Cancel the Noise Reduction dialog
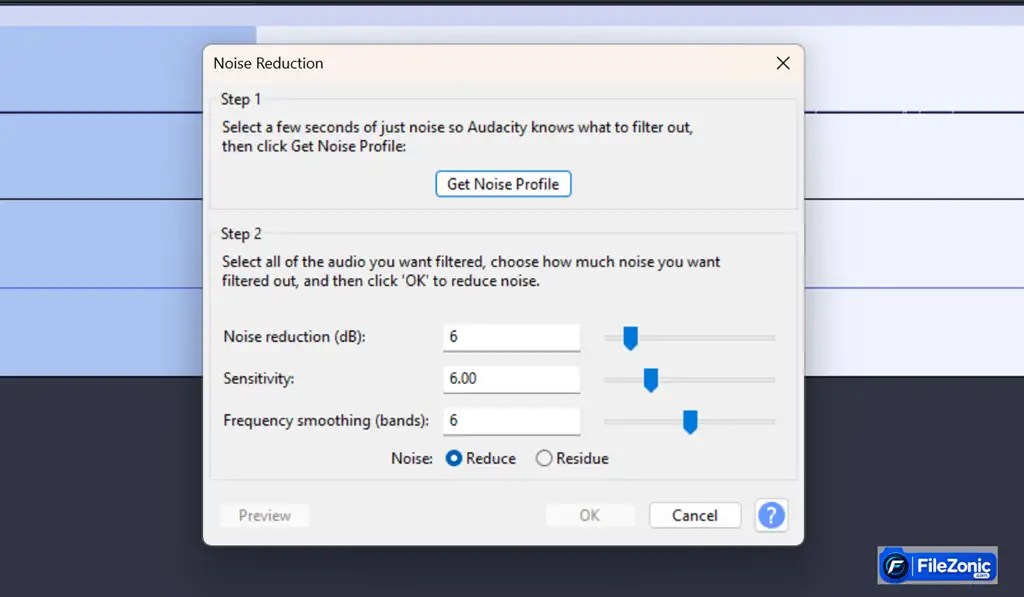The image size is (1024, 597). pyautogui.click(x=695, y=515)
